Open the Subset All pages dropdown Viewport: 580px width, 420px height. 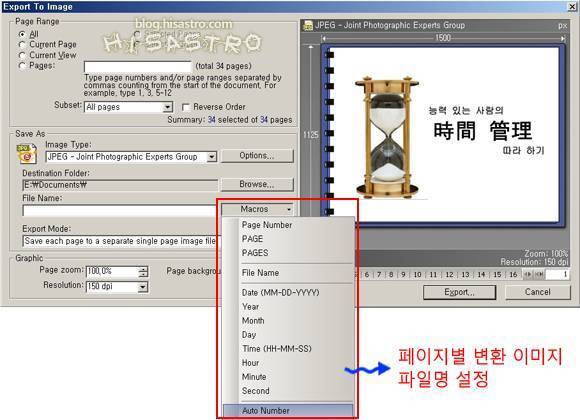pyautogui.click(x=168, y=107)
